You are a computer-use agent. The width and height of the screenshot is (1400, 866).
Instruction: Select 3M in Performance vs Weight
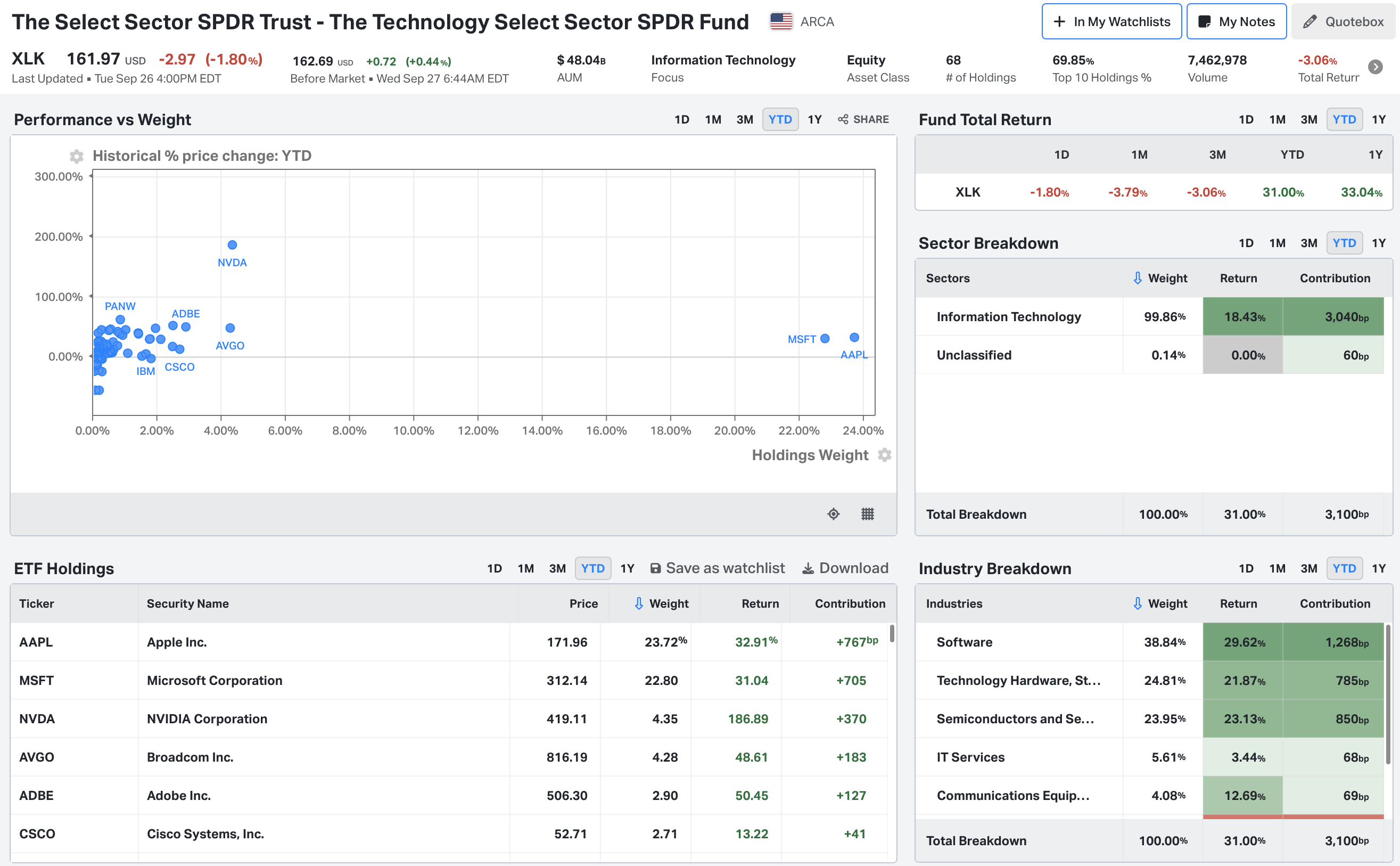click(745, 119)
